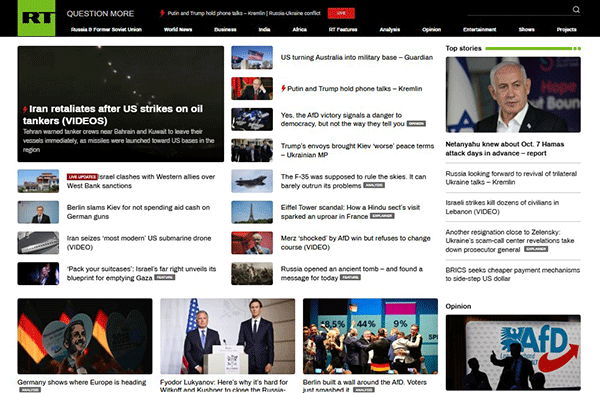Image resolution: width=600 pixels, height=393 pixels.
Task: Open BRICS seeks cheaper payment mechanisms story
Action: click(512, 274)
